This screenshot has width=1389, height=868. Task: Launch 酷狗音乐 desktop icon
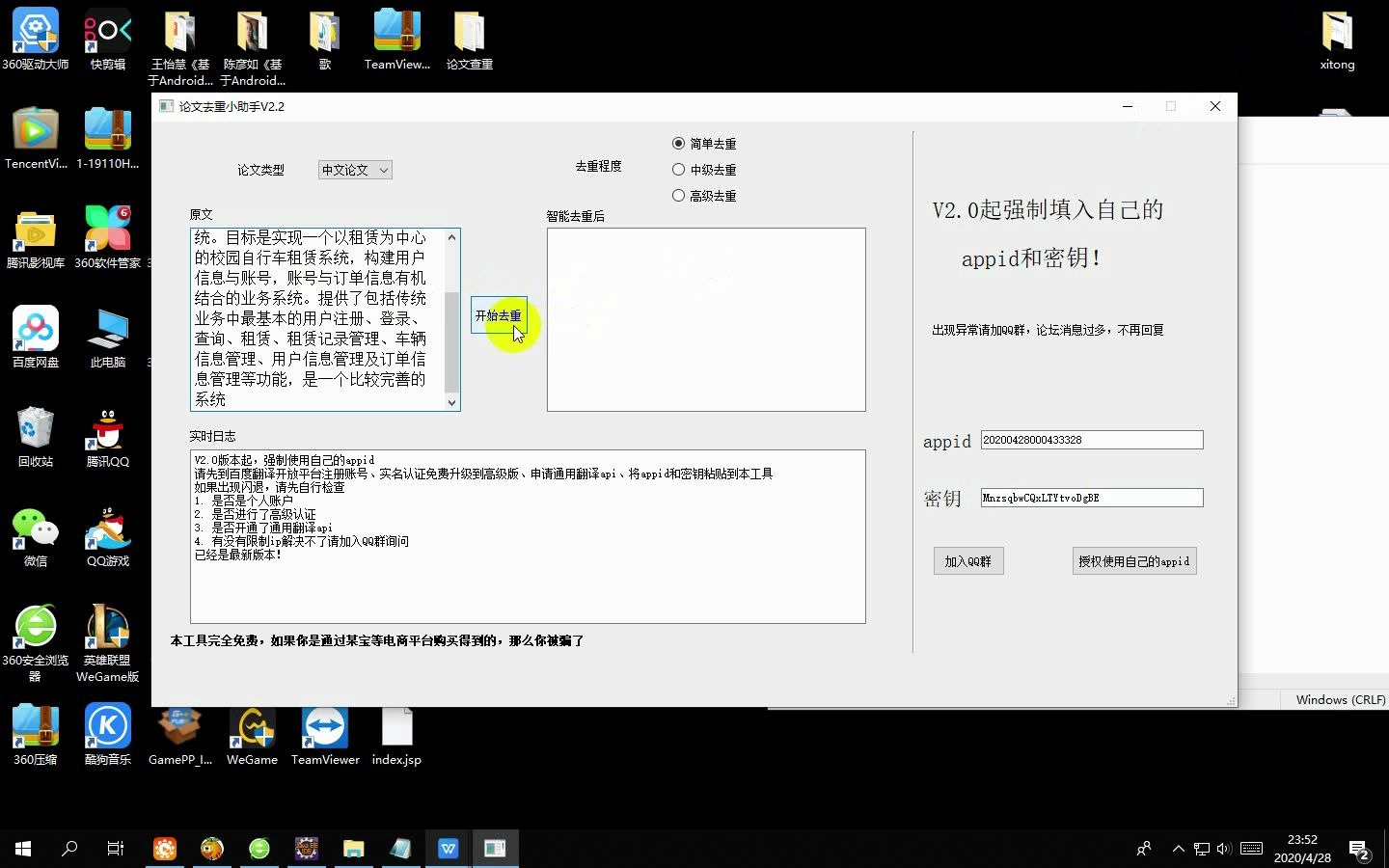pyautogui.click(x=108, y=734)
